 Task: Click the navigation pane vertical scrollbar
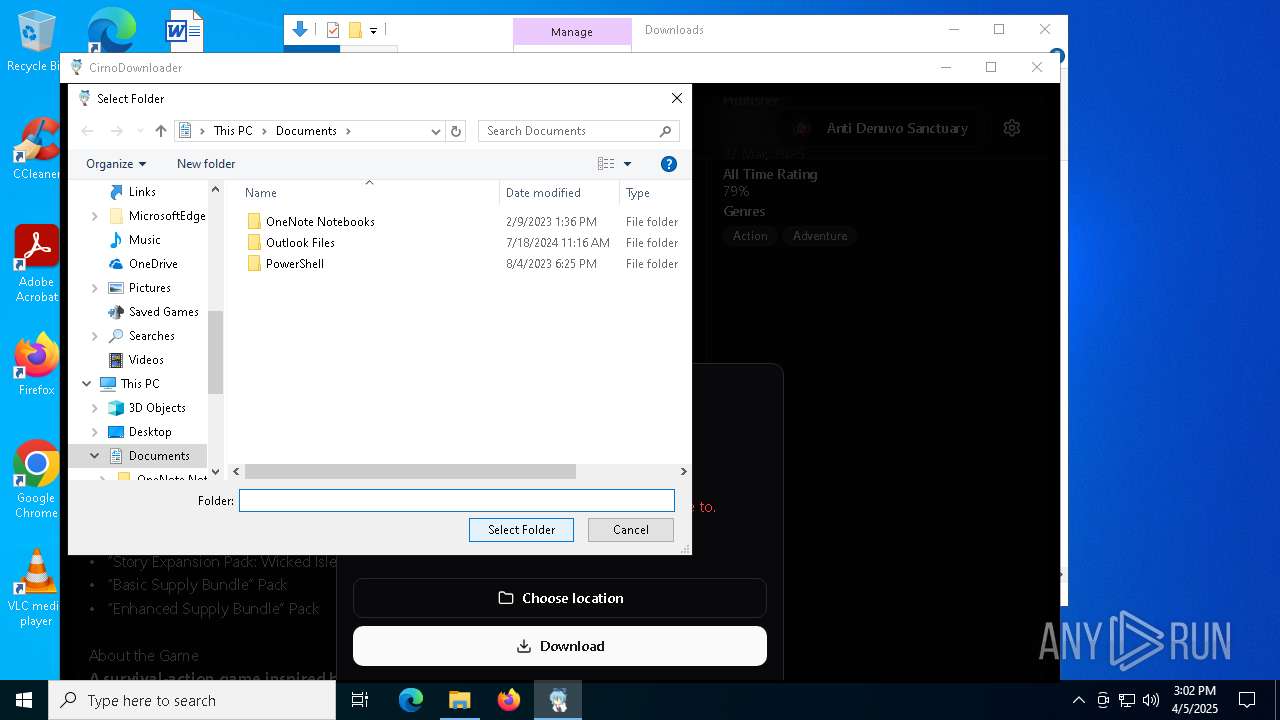tap(215, 352)
